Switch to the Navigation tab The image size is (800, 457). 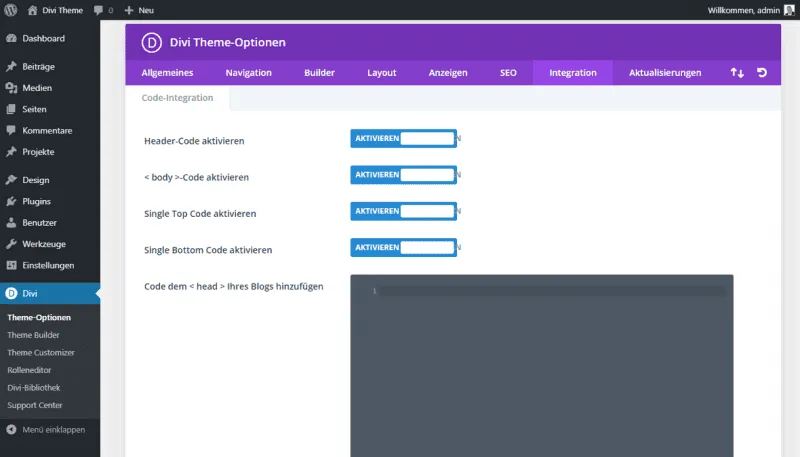(x=248, y=72)
